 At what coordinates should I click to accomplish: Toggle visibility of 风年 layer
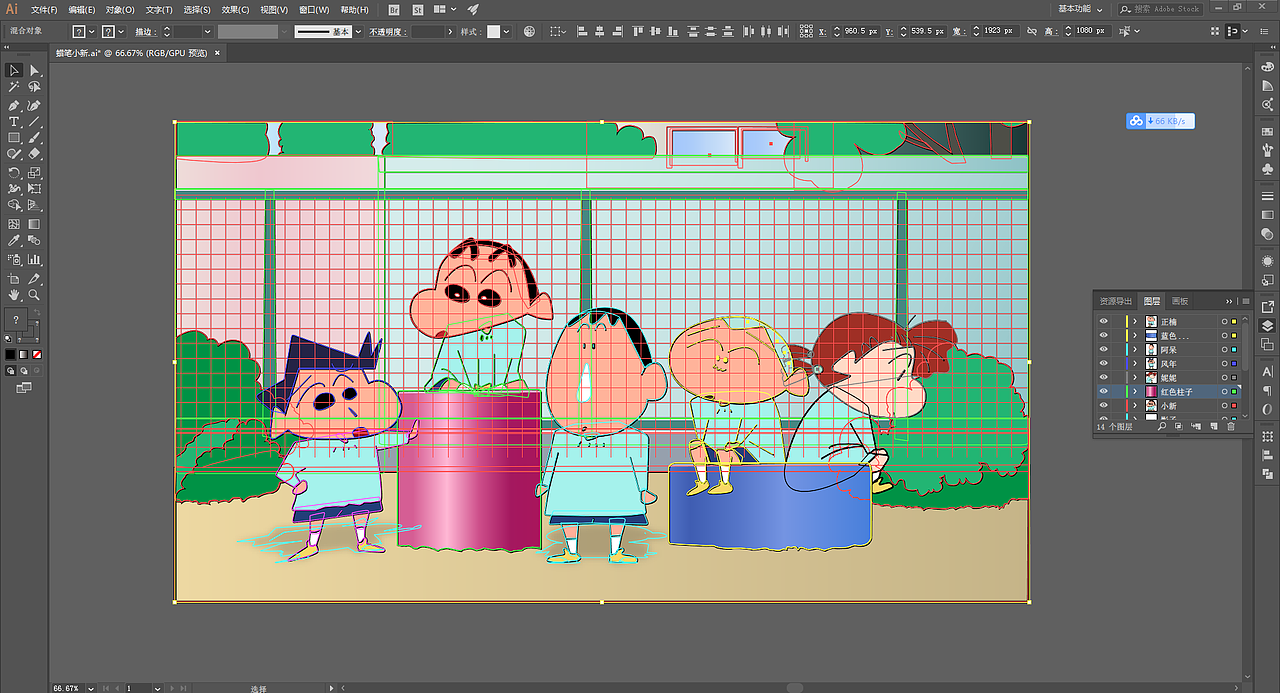(1104, 364)
